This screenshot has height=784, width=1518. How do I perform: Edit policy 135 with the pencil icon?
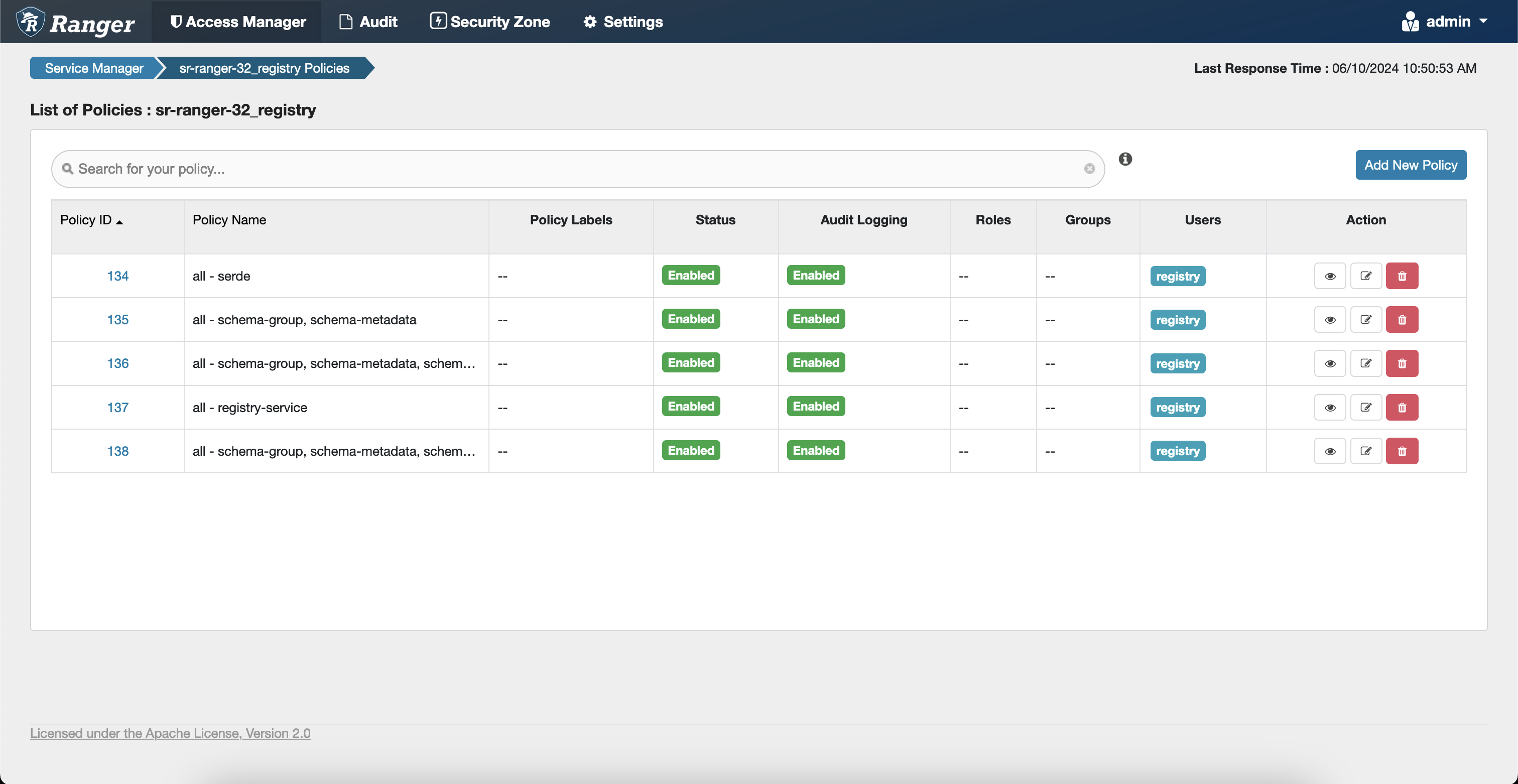(x=1366, y=319)
